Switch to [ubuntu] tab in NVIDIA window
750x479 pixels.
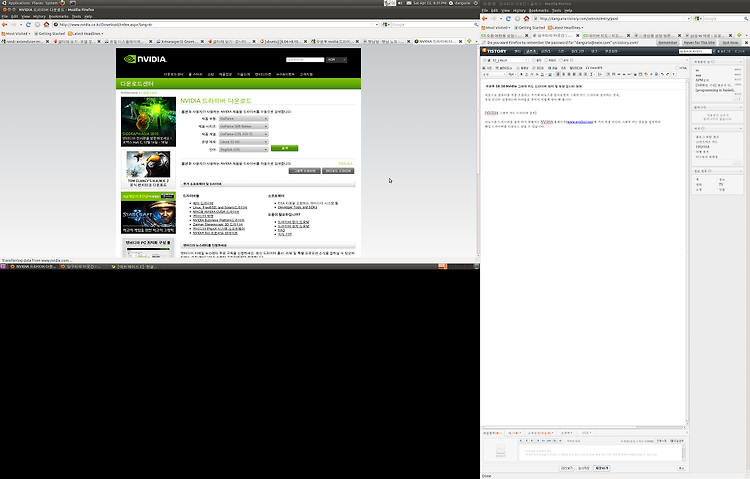[x=281, y=42]
